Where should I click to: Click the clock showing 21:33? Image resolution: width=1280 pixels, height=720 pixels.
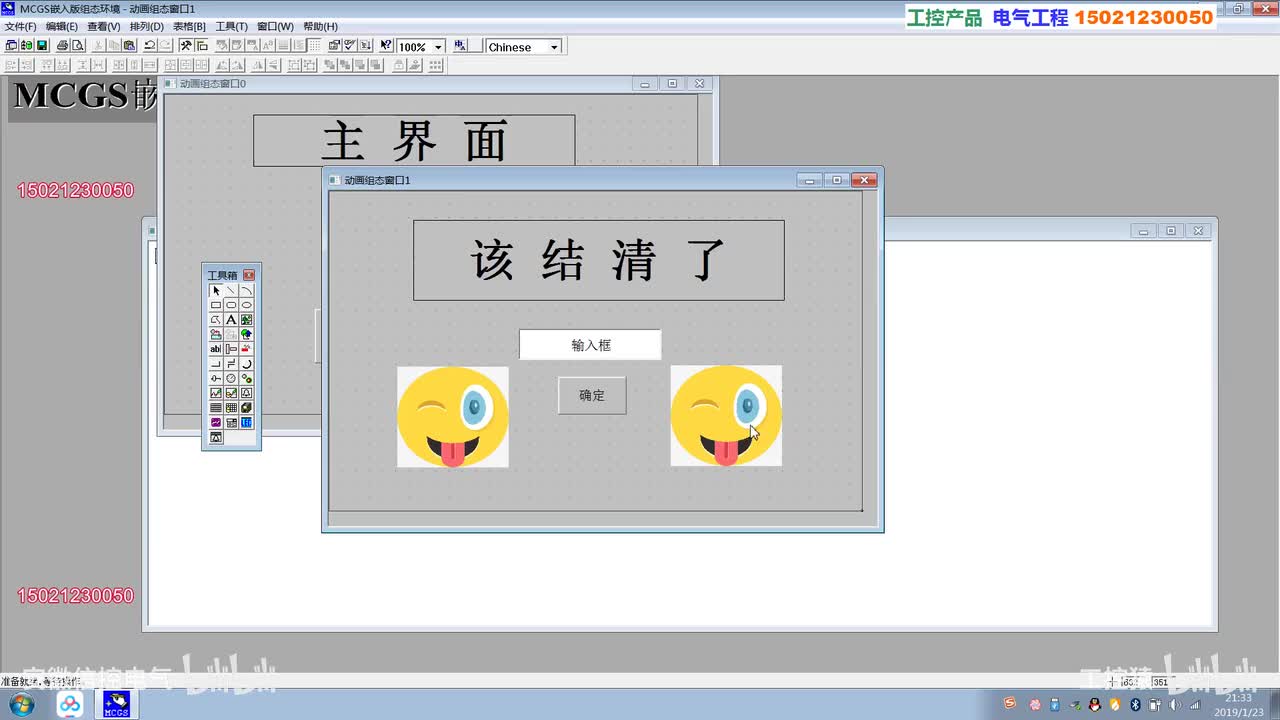tap(1240, 697)
